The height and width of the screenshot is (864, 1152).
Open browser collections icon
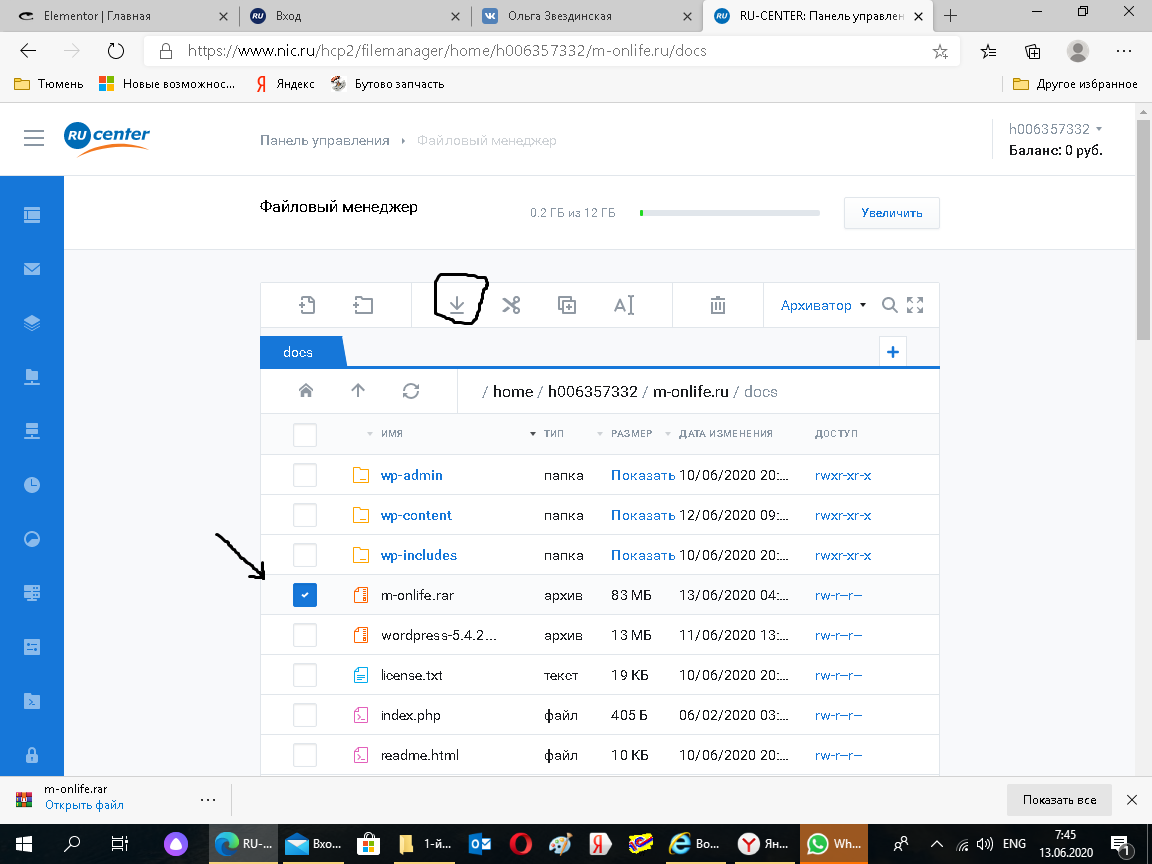click(x=1032, y=51)
